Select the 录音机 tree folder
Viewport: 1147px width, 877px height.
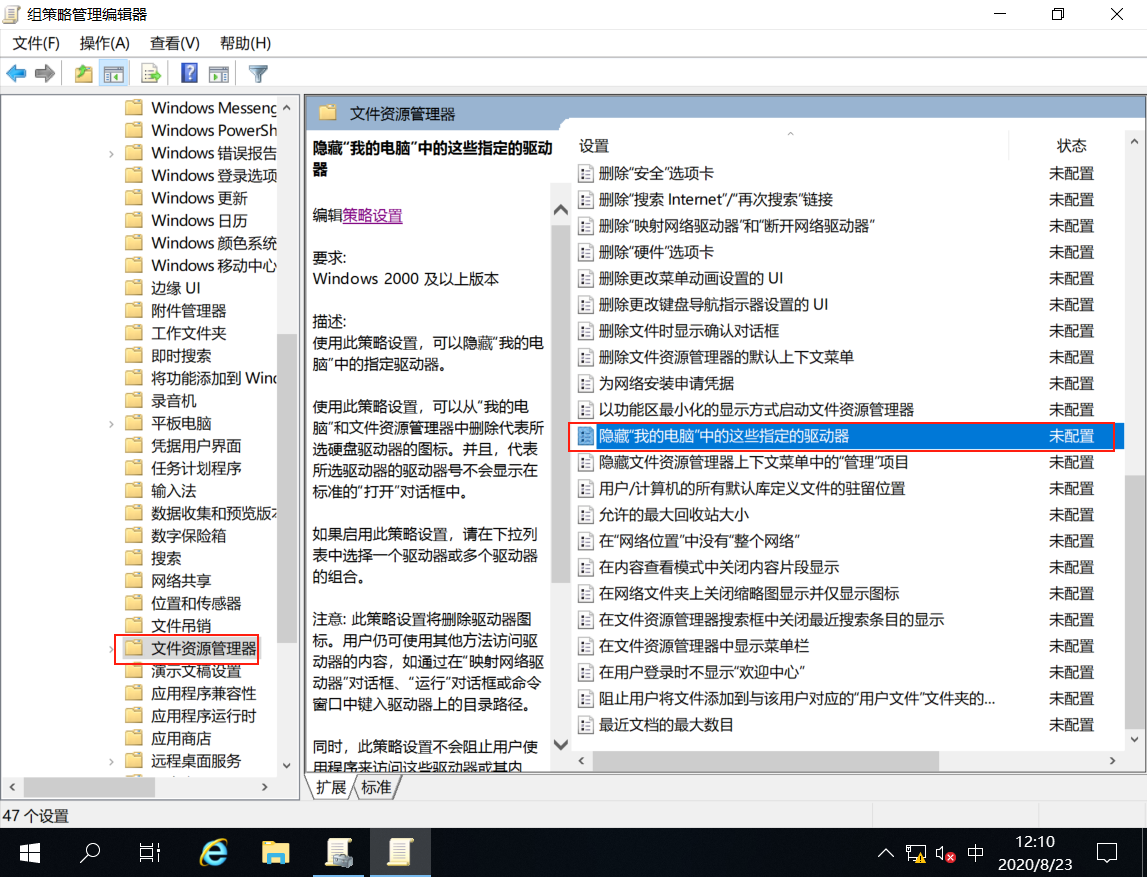173,401
